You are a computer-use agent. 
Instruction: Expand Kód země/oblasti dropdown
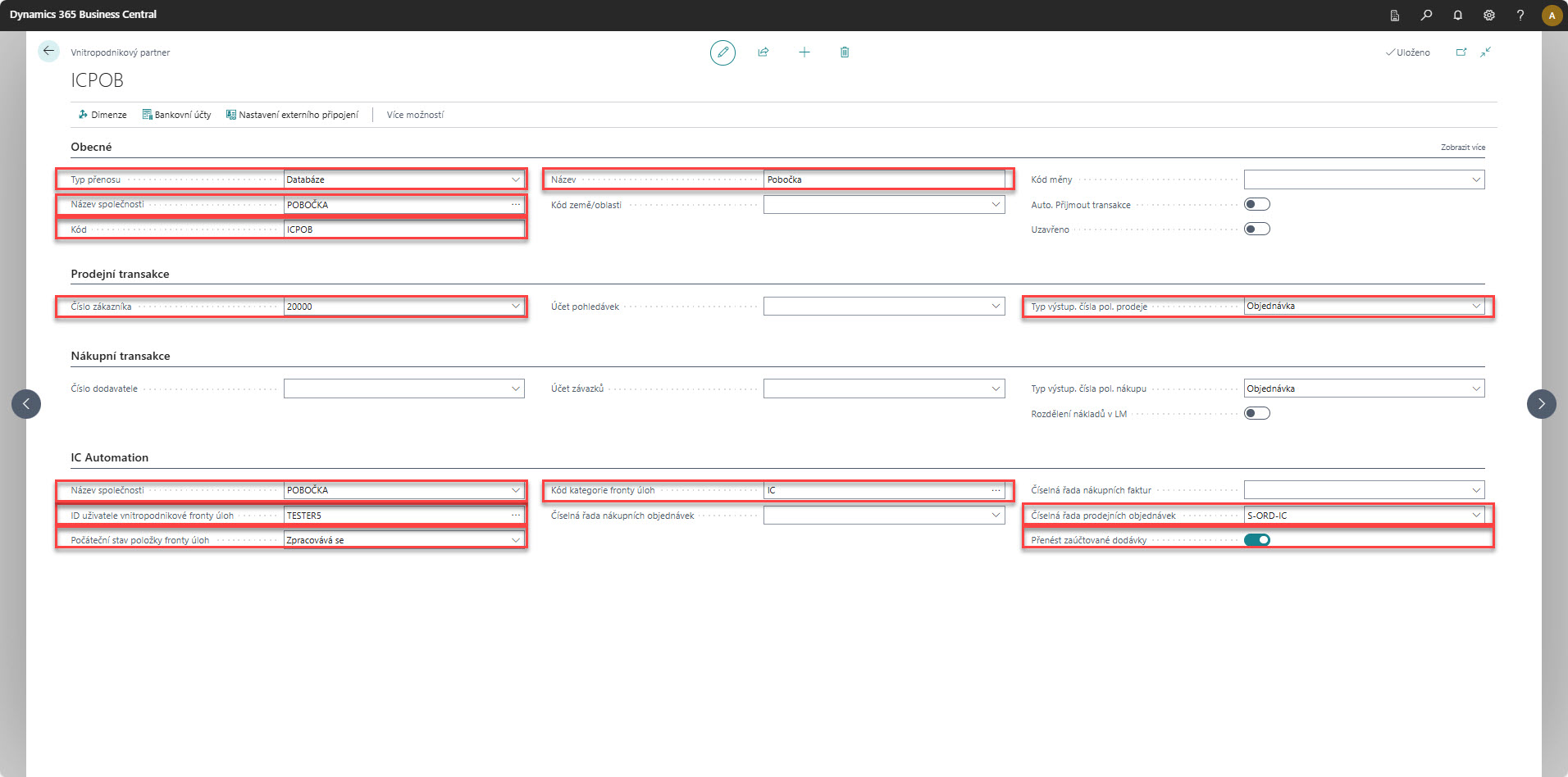click(x=996, y=204)
